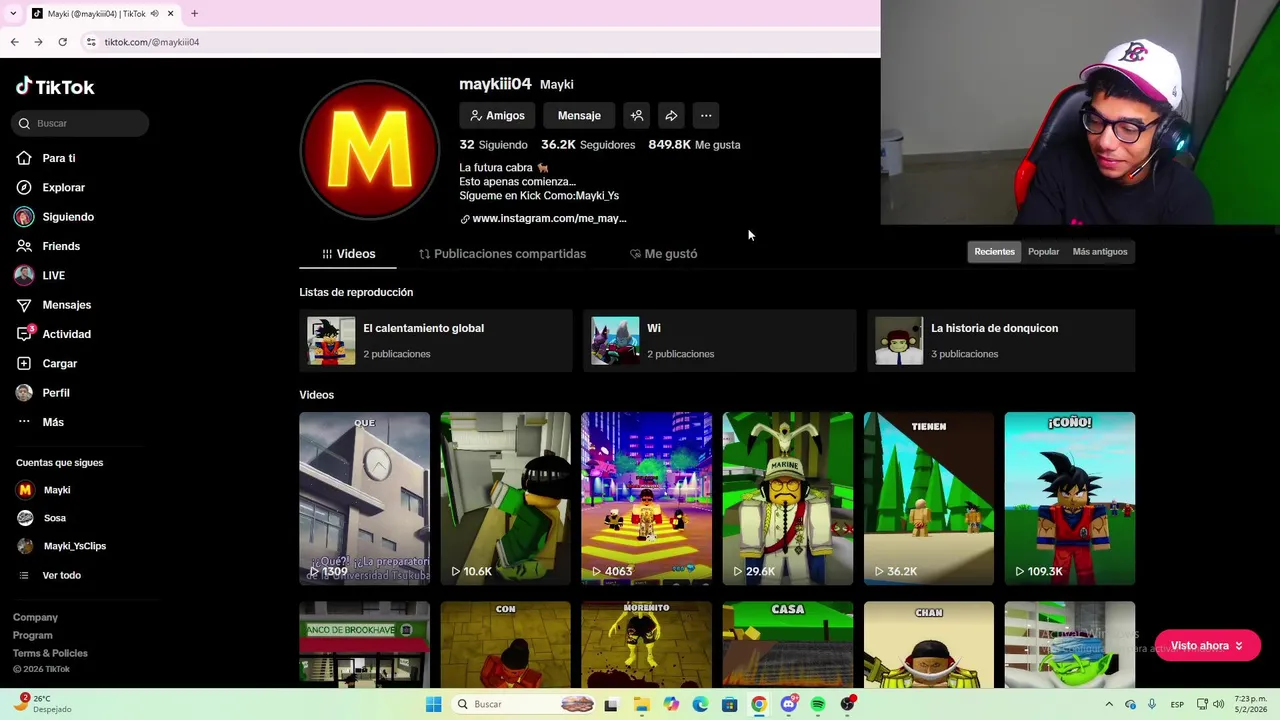Open the Wi playlist

point(720,341)
